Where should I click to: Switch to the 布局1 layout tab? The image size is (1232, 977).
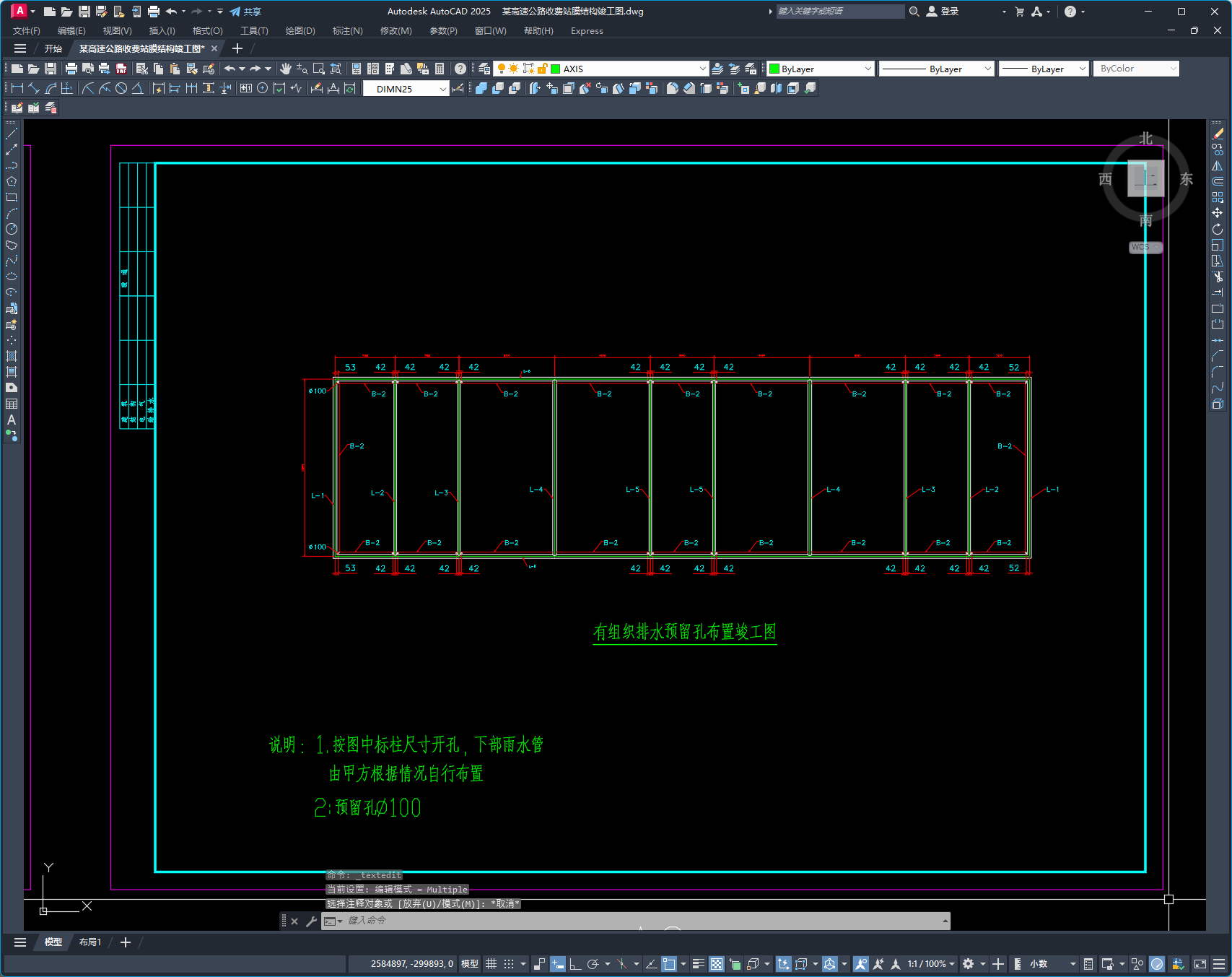tap(90, 942)
